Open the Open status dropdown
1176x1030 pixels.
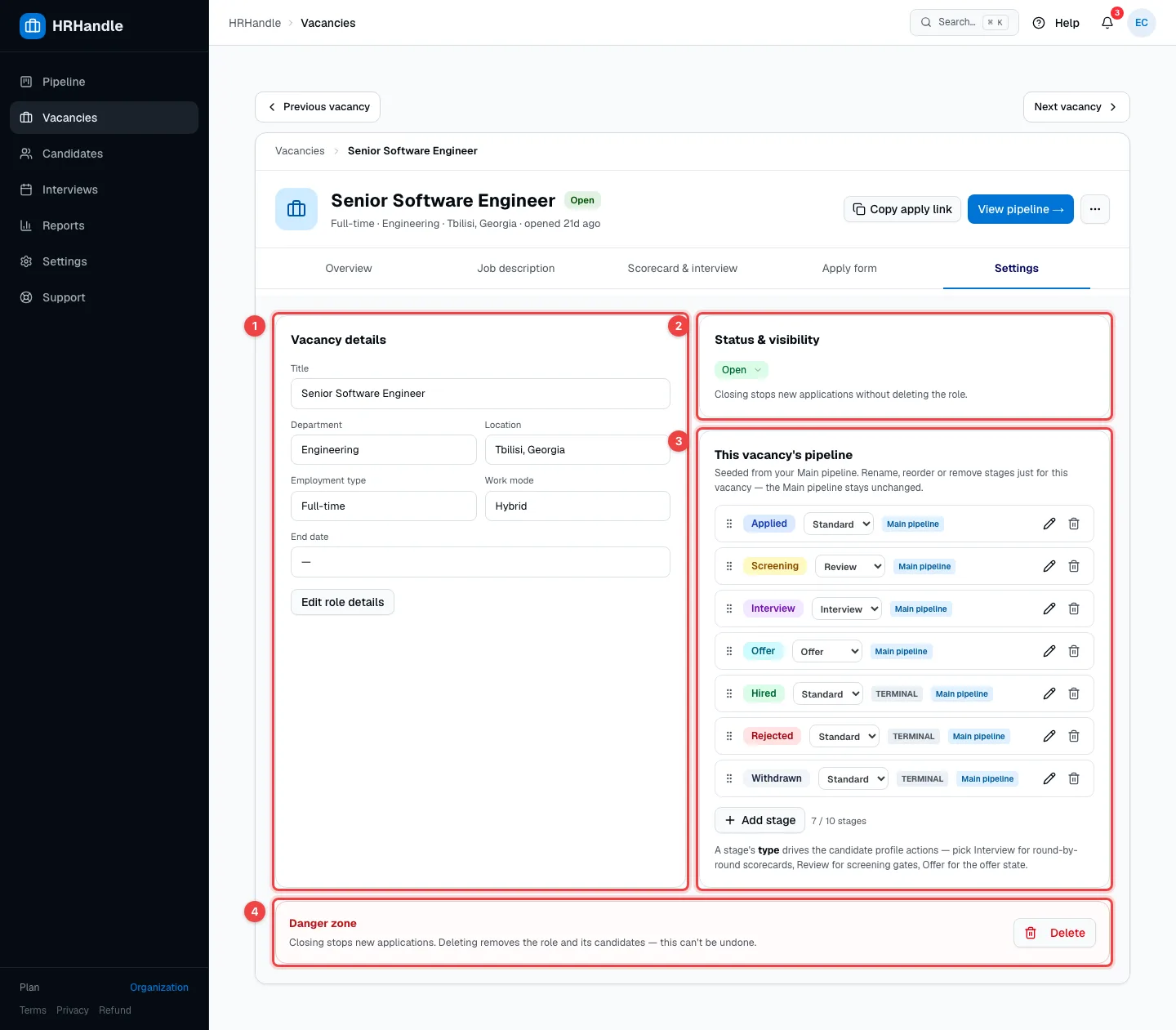pyautogui.click(x=742, y=370)
